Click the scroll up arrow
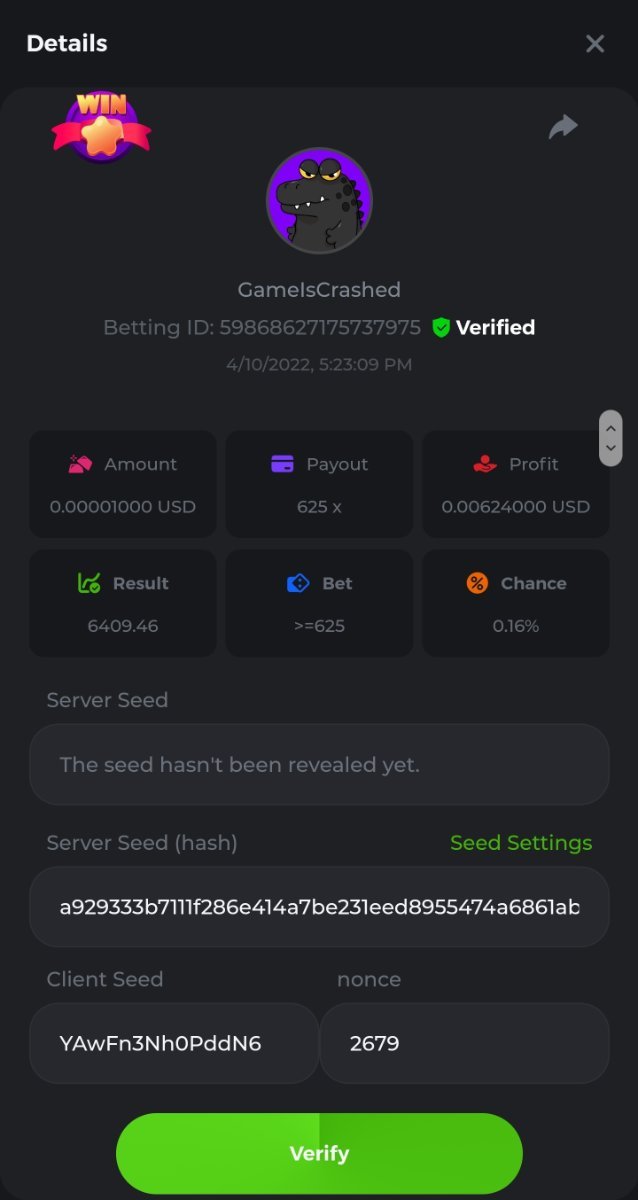This screenshot has width=638, height=1200. (610, 426)
